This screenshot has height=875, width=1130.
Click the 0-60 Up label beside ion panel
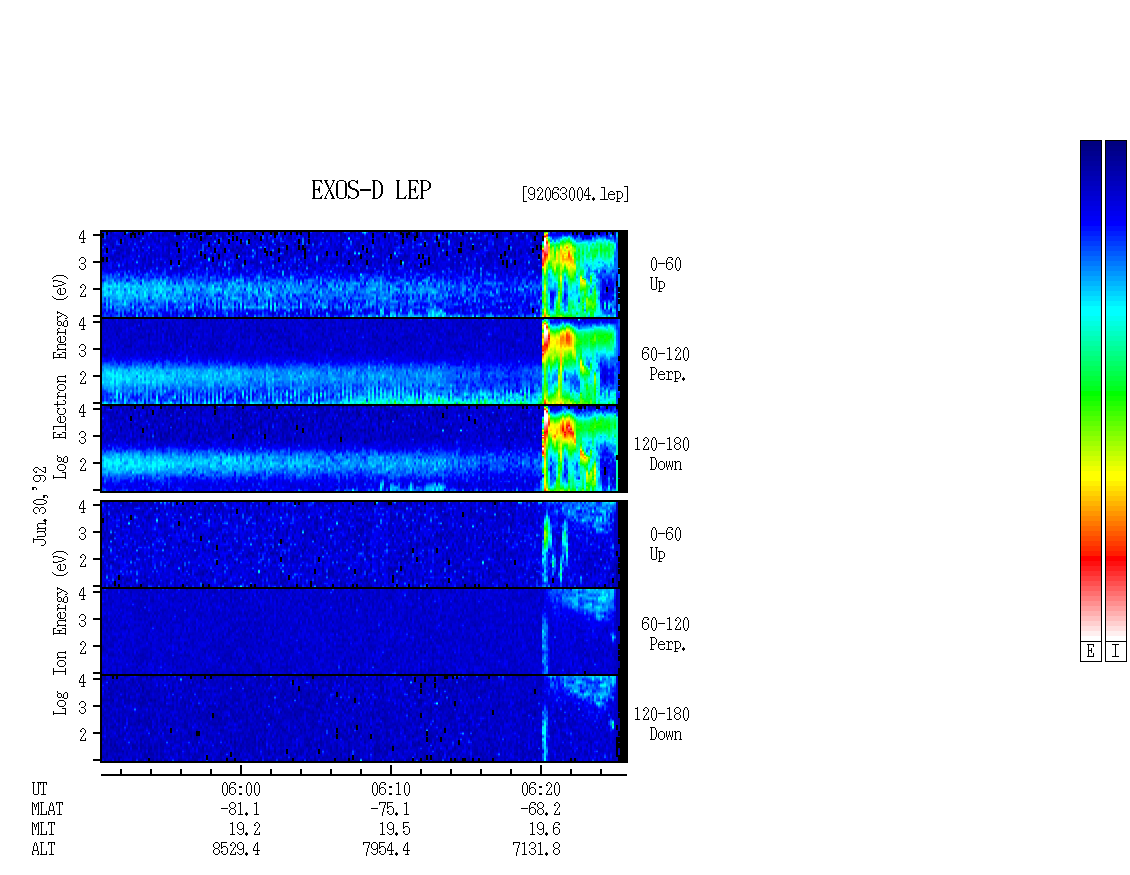point(665,544)
